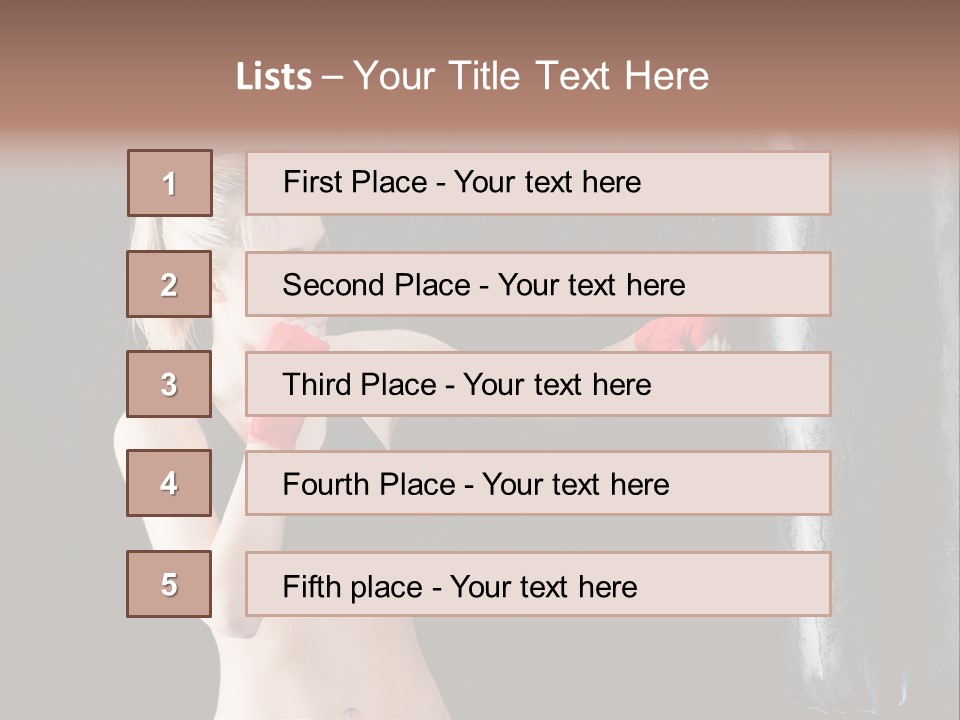
Task: Select the number 1 box
Action: click(x=169, y=183)
